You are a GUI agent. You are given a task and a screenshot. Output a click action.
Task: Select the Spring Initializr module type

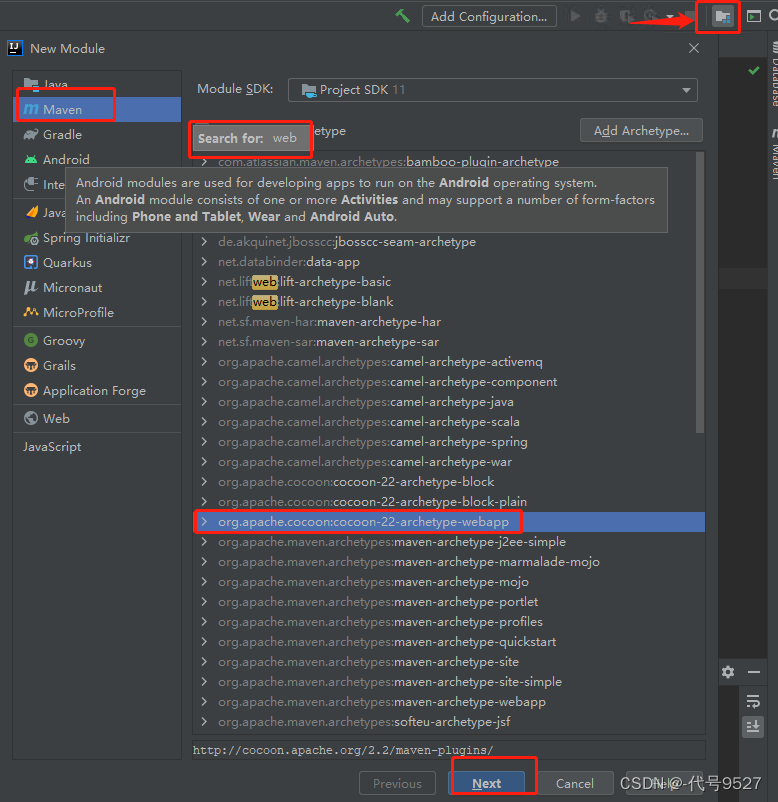click(97, 238)
